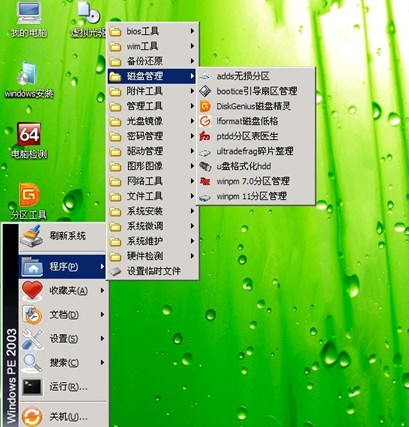Click the 刷新系统 label
This screenshot has width=409, height=427.
68,236
